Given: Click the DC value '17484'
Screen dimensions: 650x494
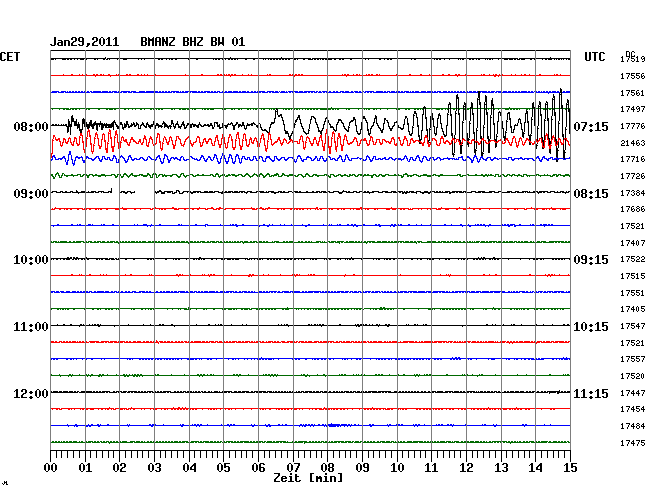Looking at the screenshot, I should [633, 426].
